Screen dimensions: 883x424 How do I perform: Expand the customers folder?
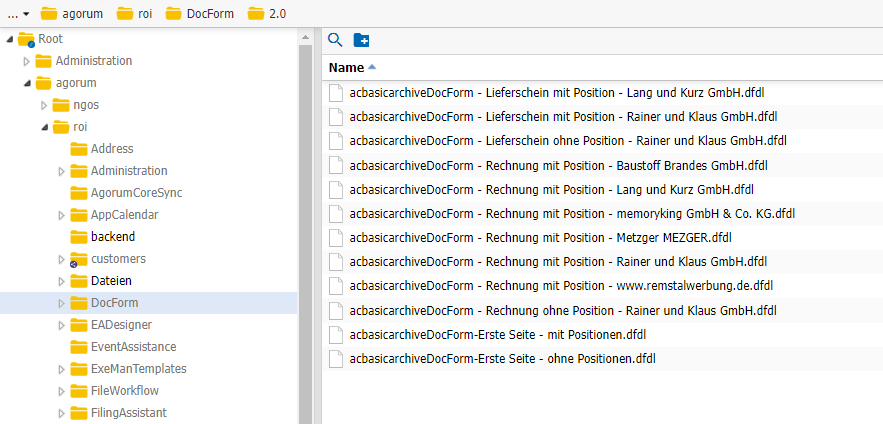coord(62,259)
